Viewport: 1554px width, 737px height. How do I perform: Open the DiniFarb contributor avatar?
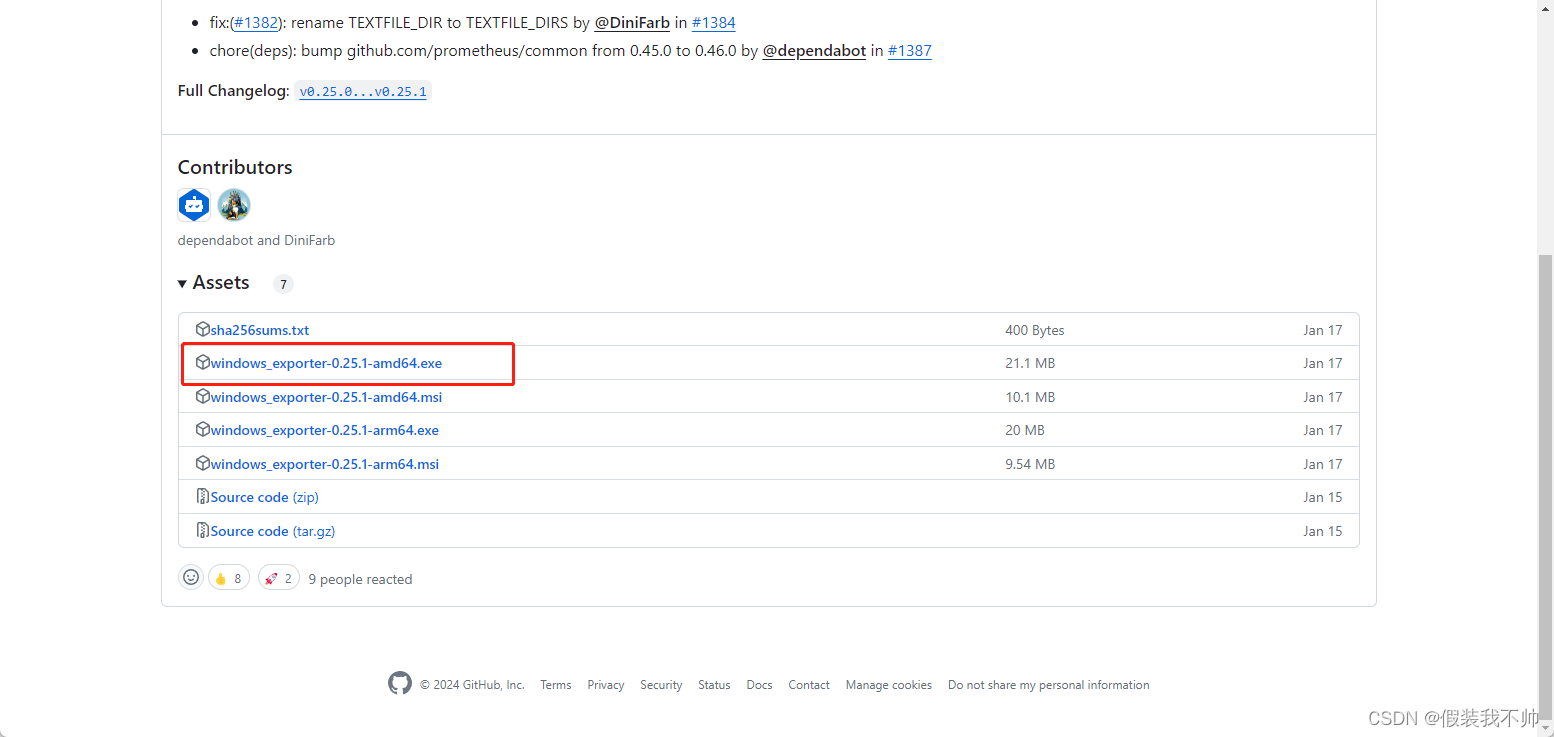[x=234, y=205]
